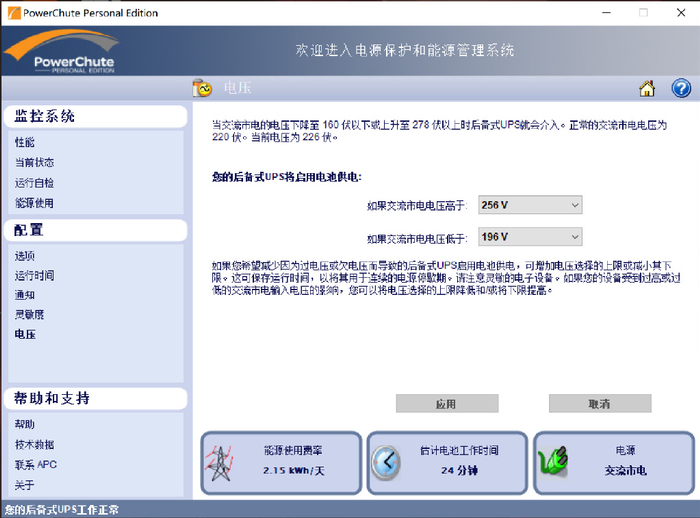Viewport: 700px width, 518px height.
Task: Open 运行时间 configuration page
Action: tap(34, 276)
